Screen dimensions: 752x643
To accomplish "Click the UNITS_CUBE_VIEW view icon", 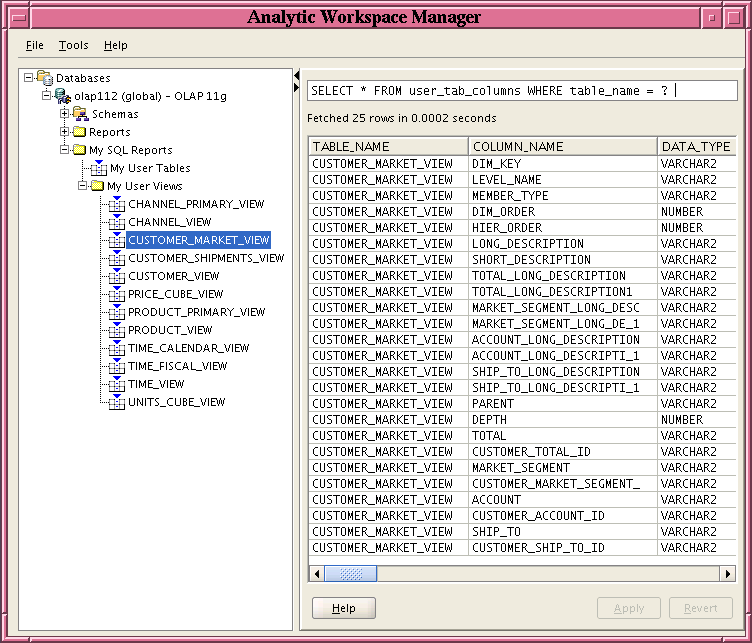I will point(116,402).
